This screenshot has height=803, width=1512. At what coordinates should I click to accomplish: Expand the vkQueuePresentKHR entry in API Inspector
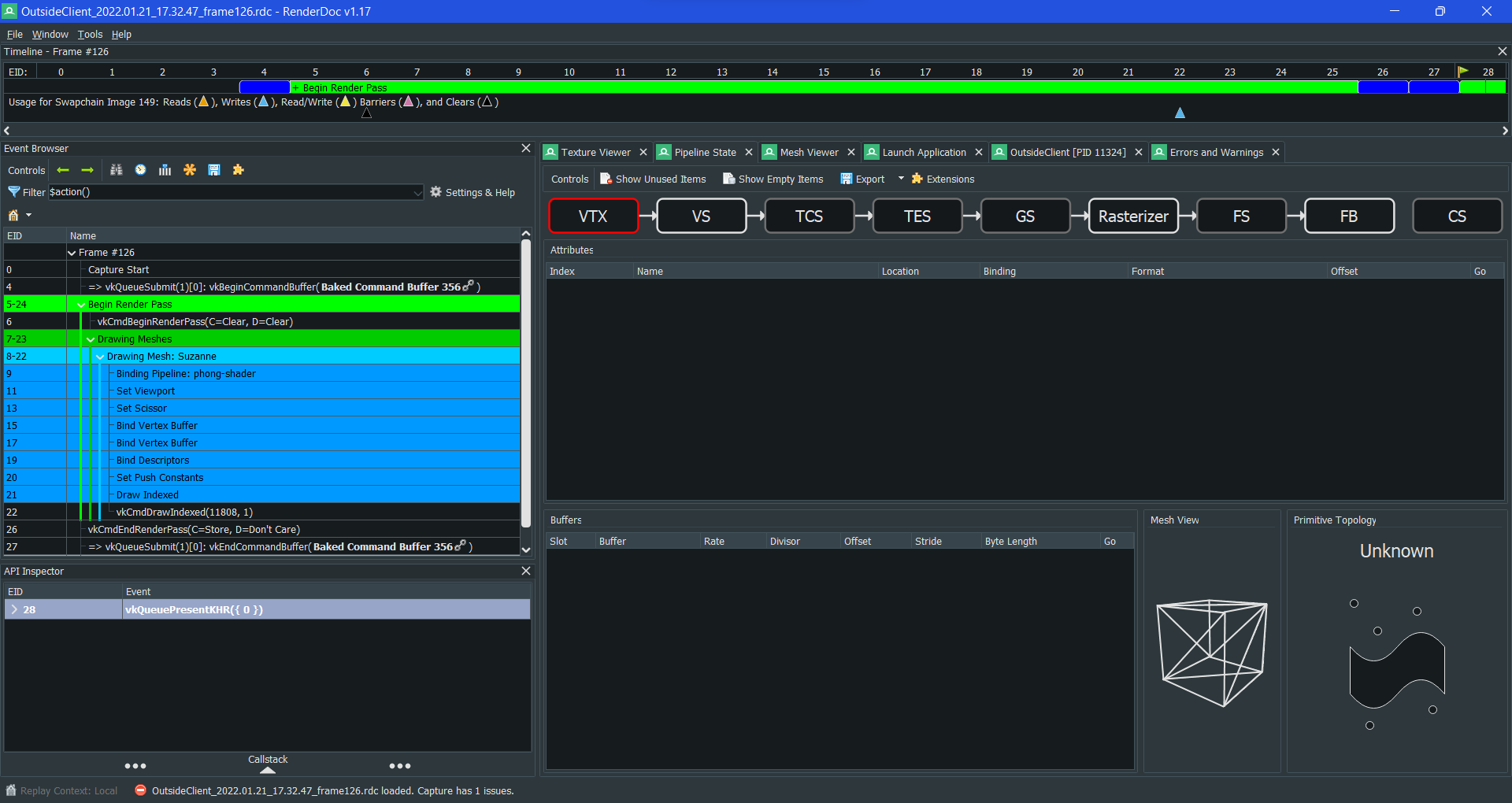[13, 609]
